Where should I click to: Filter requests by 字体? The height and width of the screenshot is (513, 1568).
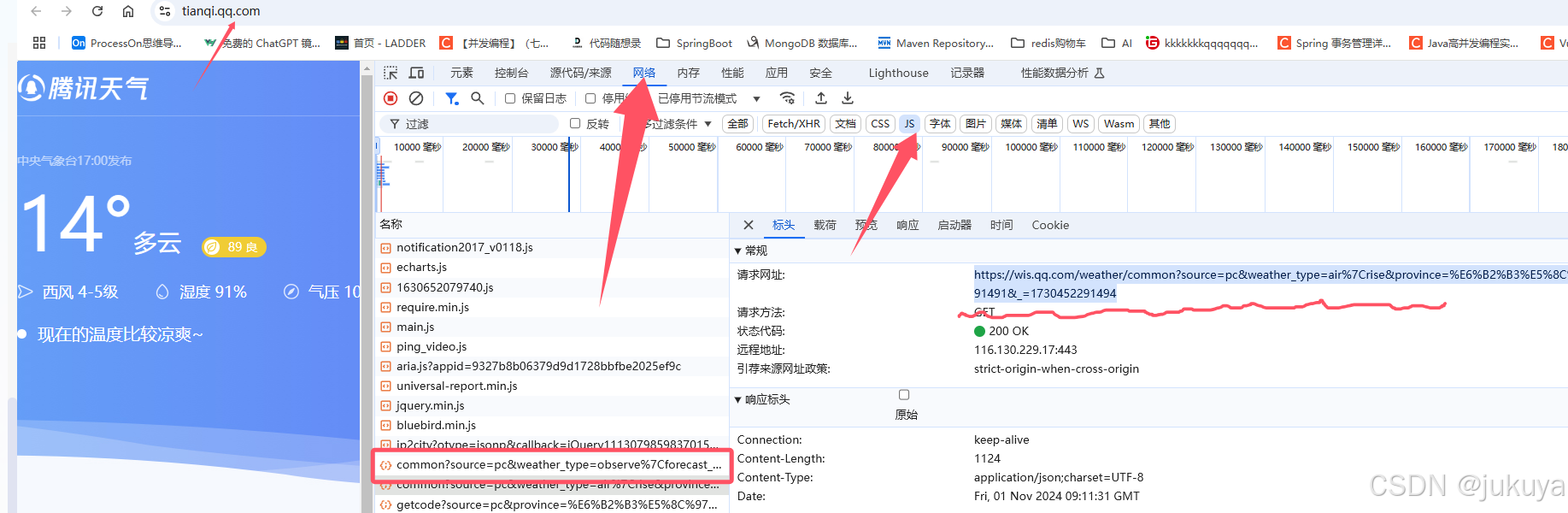[940, 124]
